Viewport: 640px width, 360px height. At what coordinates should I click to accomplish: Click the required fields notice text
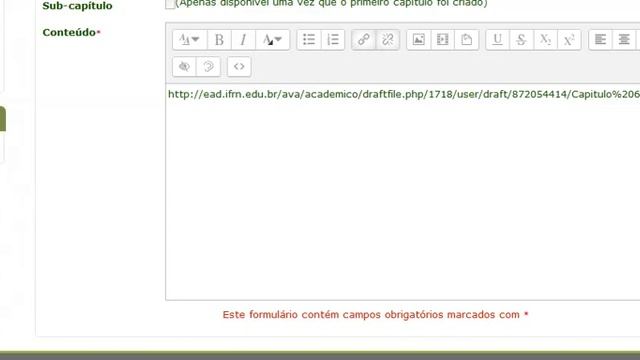tap(376, 315)
